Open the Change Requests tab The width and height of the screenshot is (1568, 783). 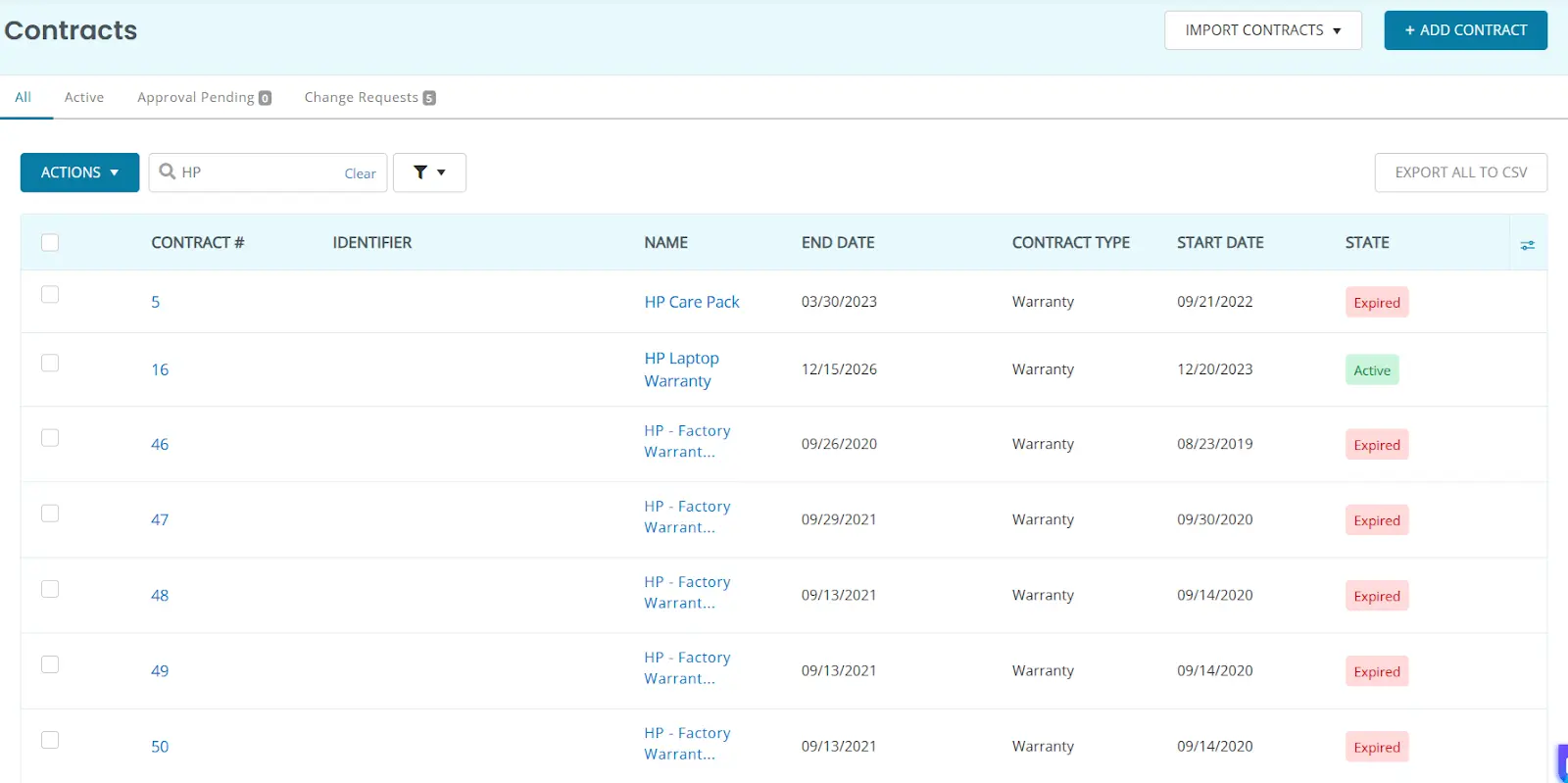click(361, 97)
